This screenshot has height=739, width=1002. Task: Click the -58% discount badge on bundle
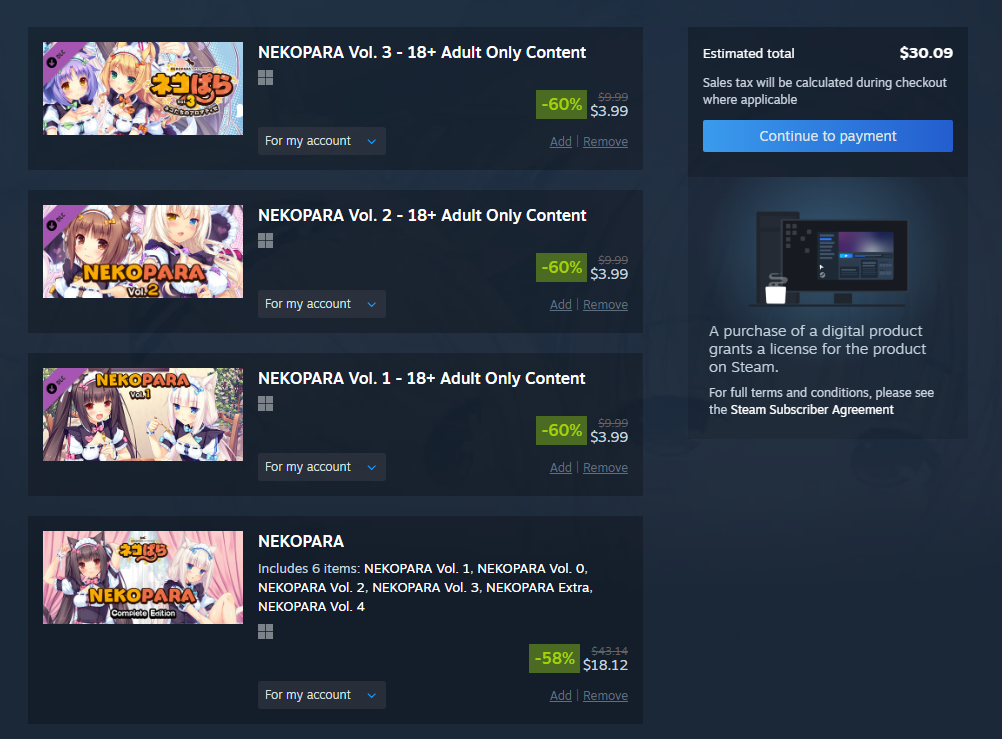tap(554, 658)
